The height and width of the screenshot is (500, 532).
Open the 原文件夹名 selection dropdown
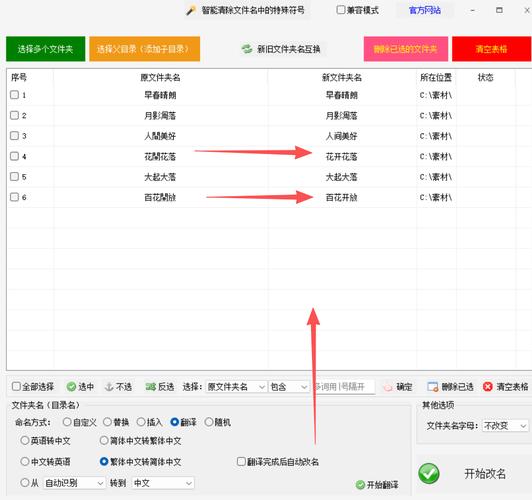236,387
